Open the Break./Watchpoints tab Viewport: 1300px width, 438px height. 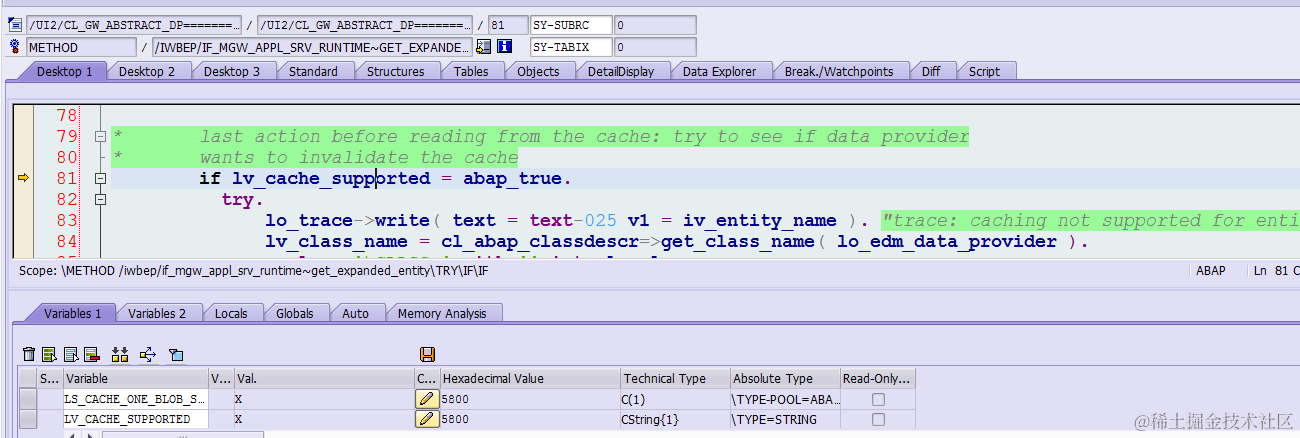coord(838,71)
